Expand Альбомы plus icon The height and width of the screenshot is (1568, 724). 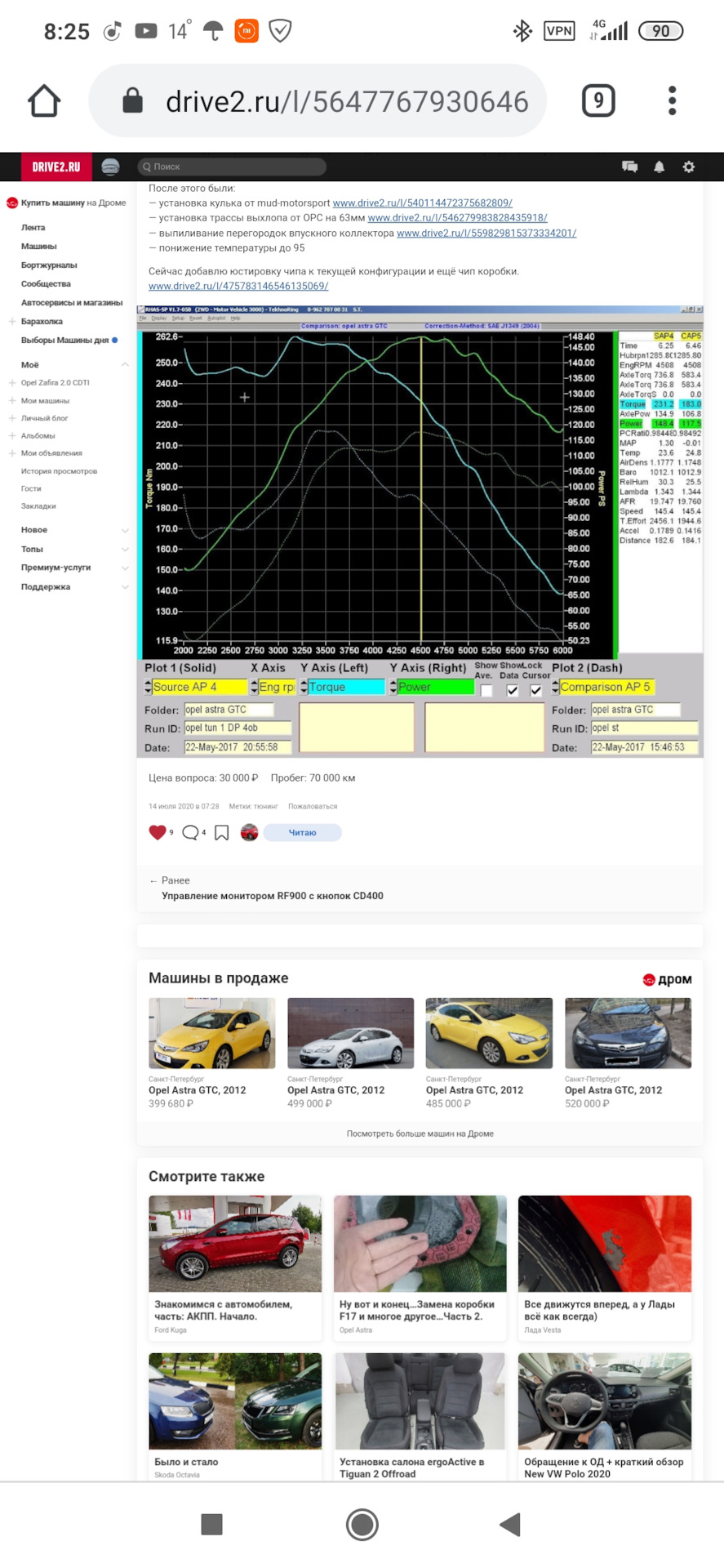pyautogui.click(x=12, y=436)
